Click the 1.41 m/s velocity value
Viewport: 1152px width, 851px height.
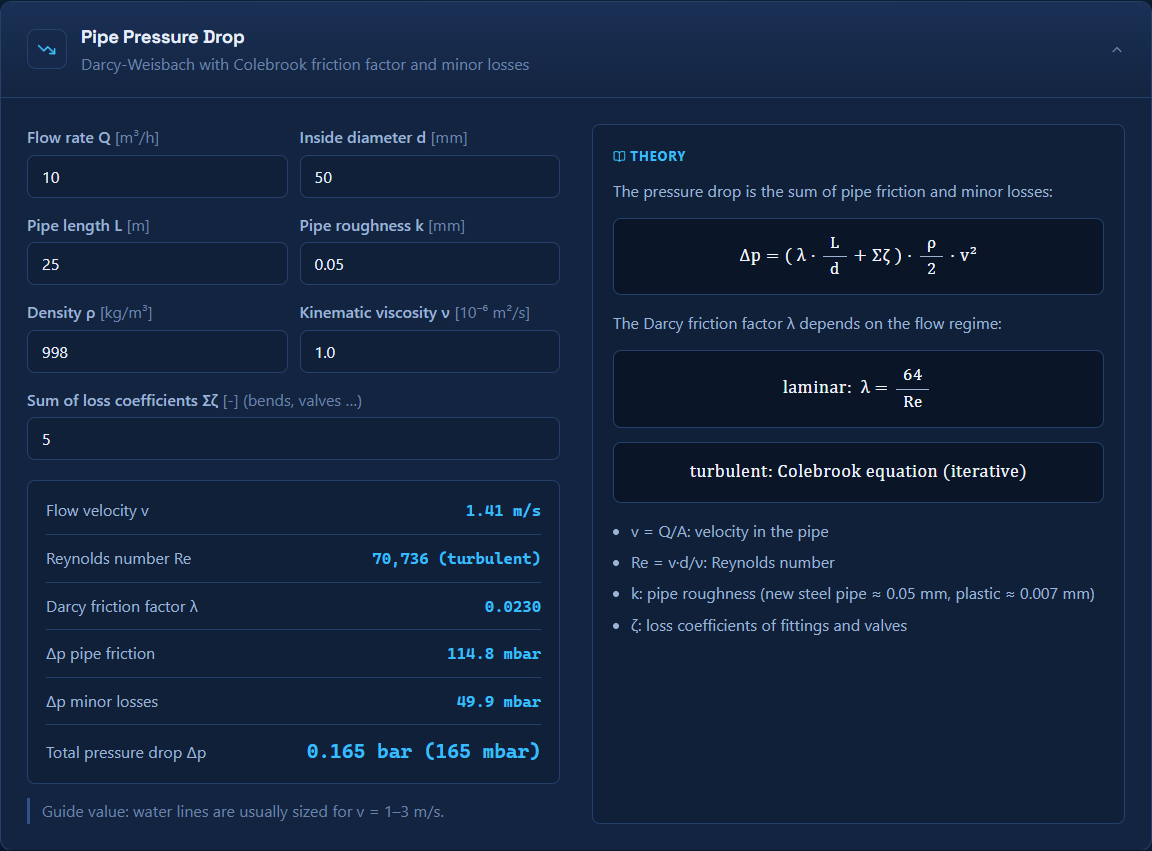[x=503, y=511]
